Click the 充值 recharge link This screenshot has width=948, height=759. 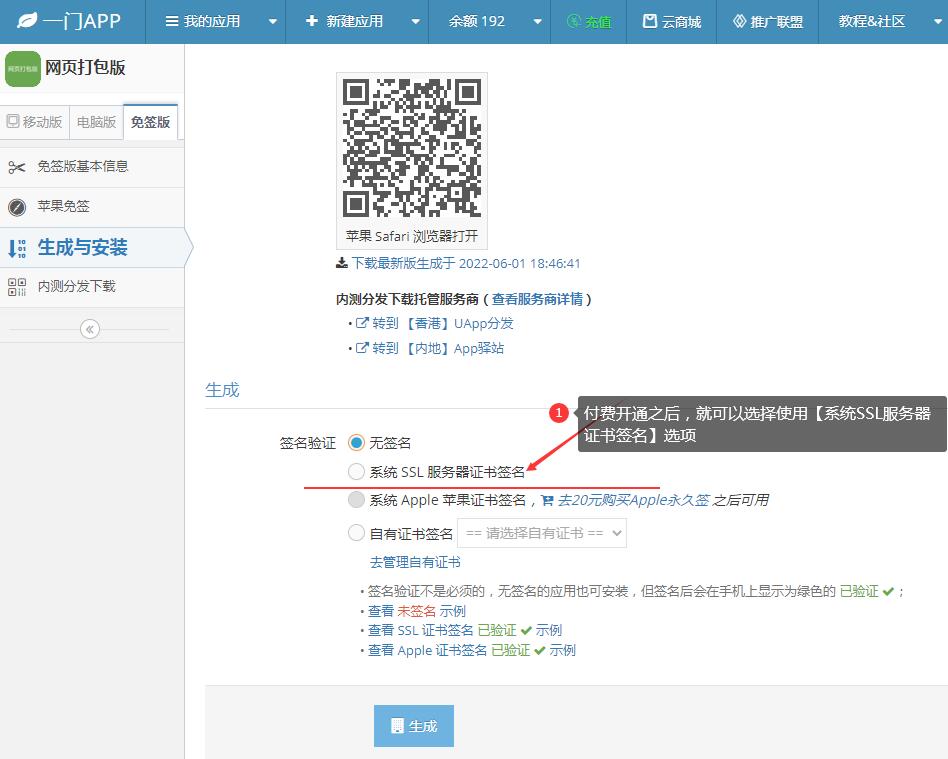[x=588, y=22]
